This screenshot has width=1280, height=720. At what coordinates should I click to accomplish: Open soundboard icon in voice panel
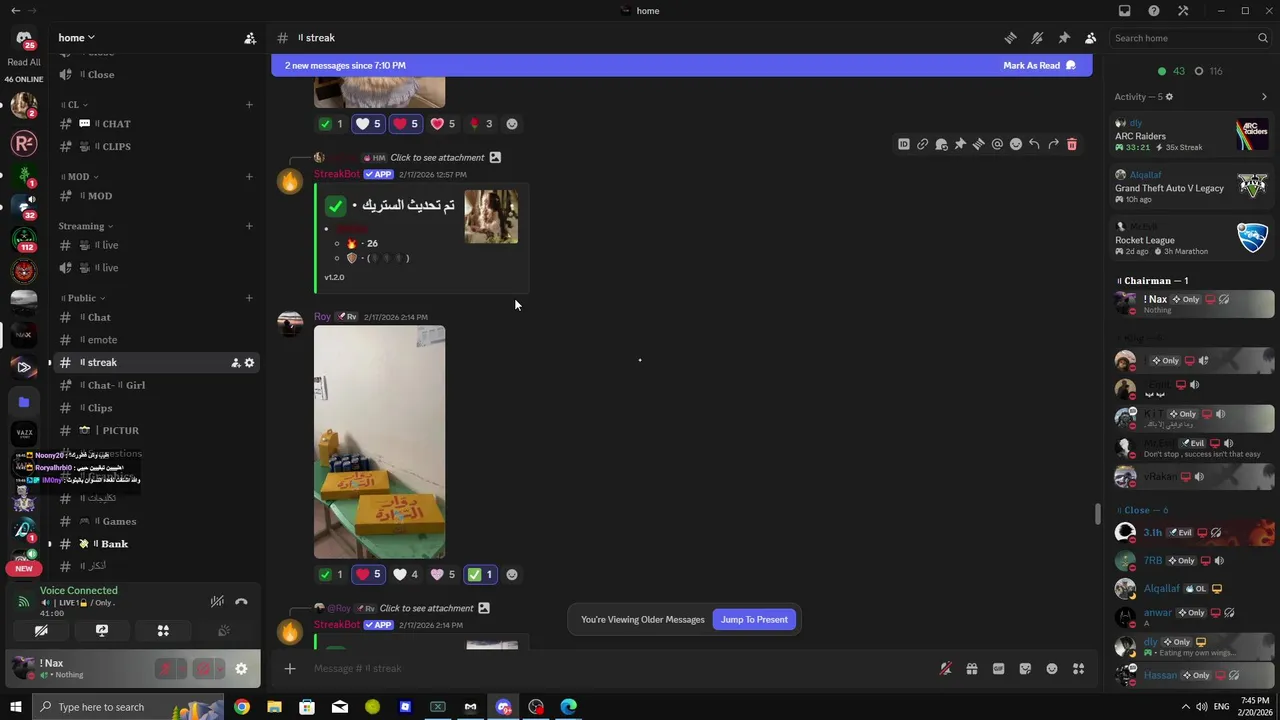tap(224, 631)
